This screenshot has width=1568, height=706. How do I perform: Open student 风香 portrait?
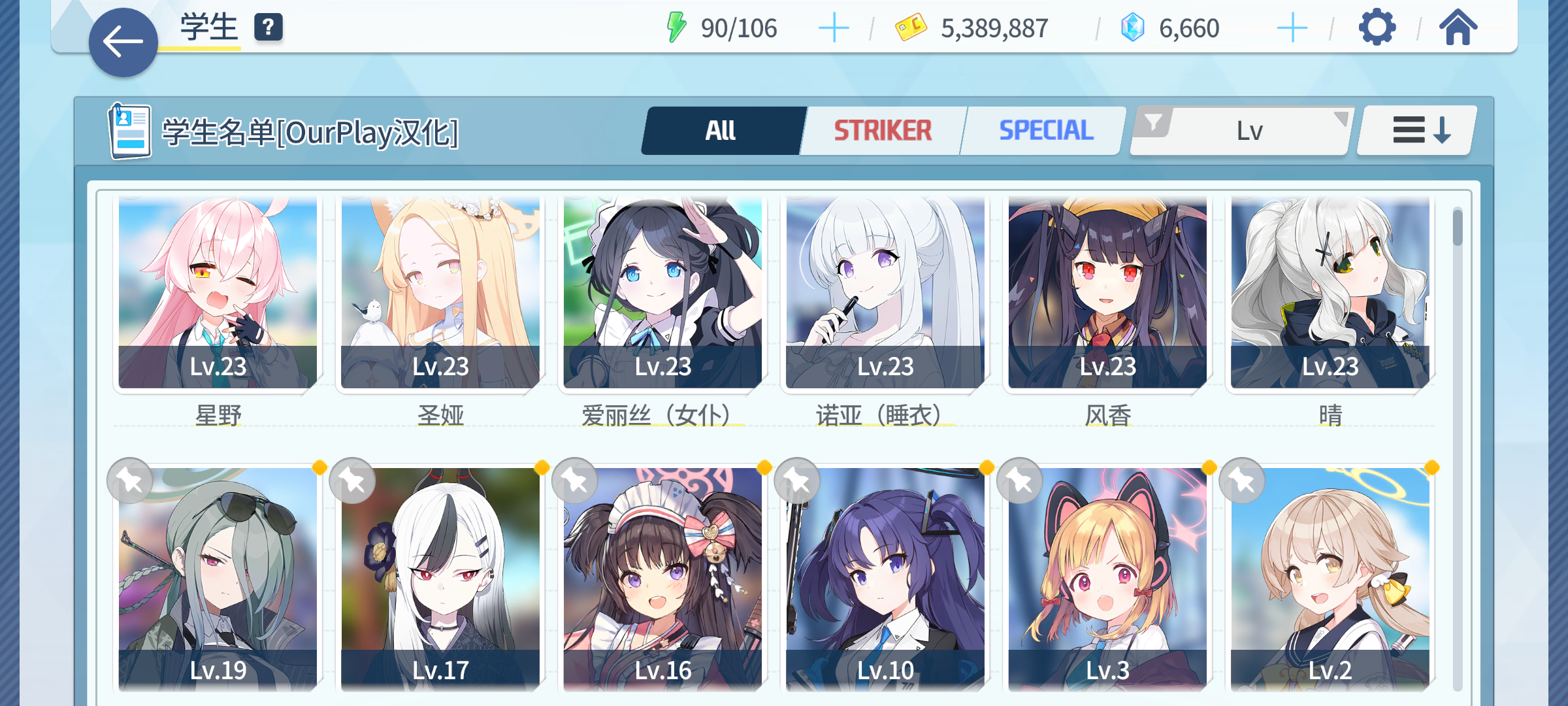pyautogui.click(x=1107, y=292)
